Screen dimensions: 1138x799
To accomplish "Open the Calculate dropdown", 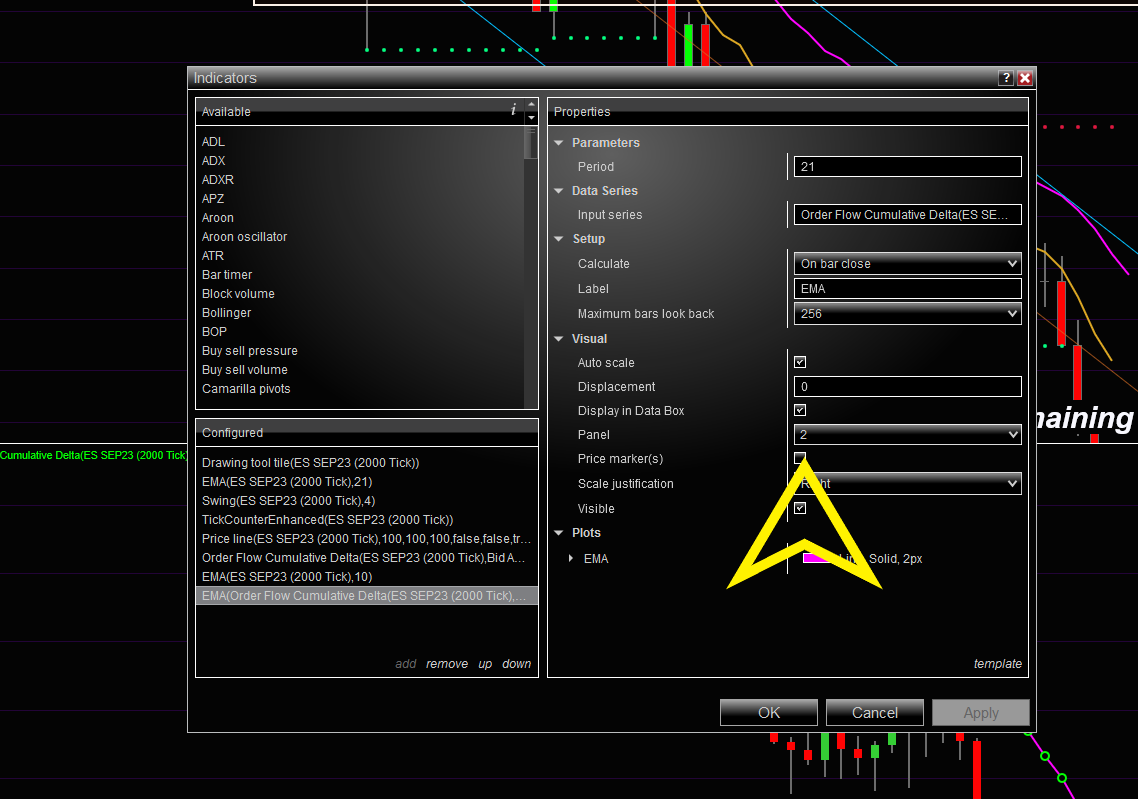I will tap(907, 263).
